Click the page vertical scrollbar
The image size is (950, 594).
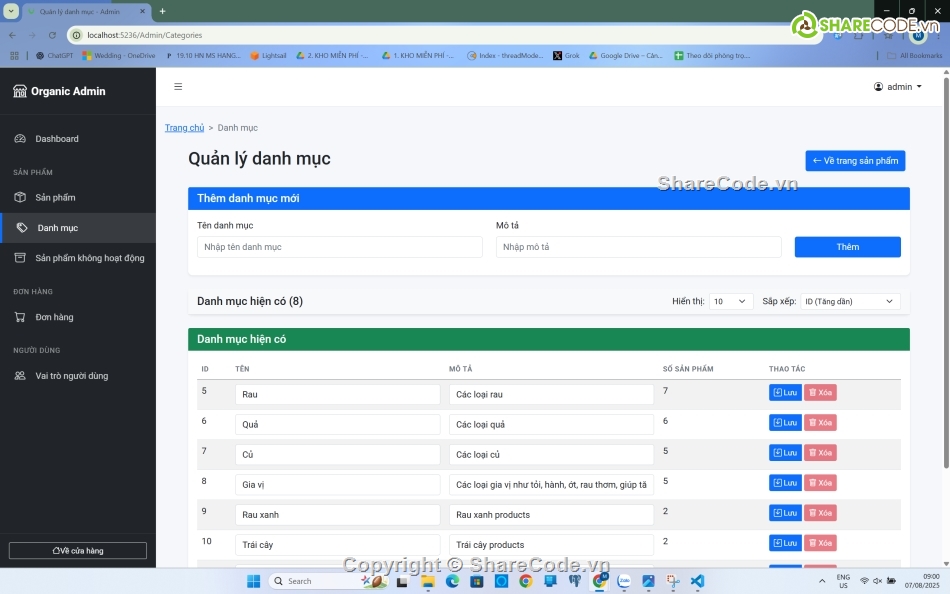(x=946, y=273)
